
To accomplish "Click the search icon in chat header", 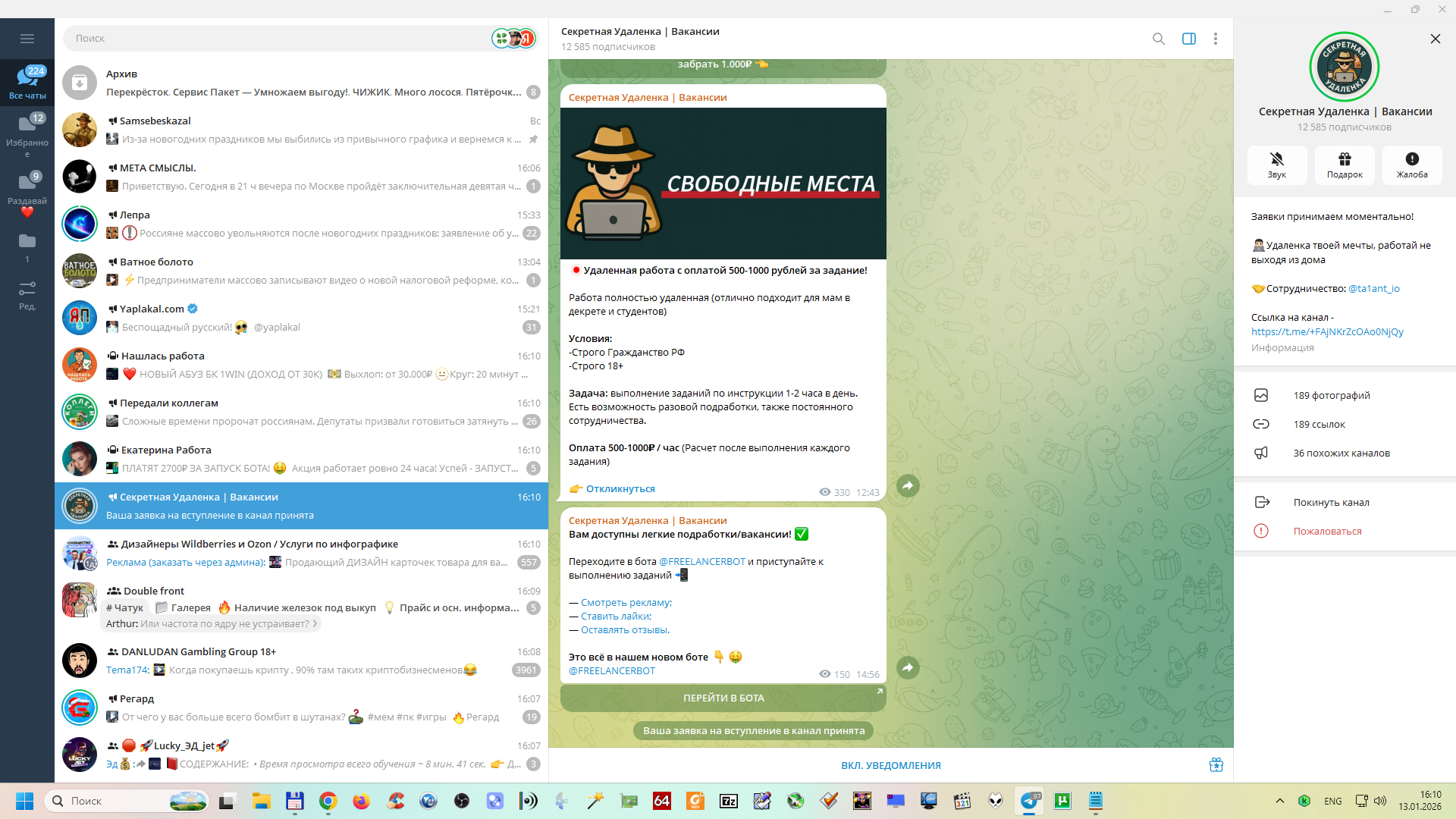I will pos(1158,39).
